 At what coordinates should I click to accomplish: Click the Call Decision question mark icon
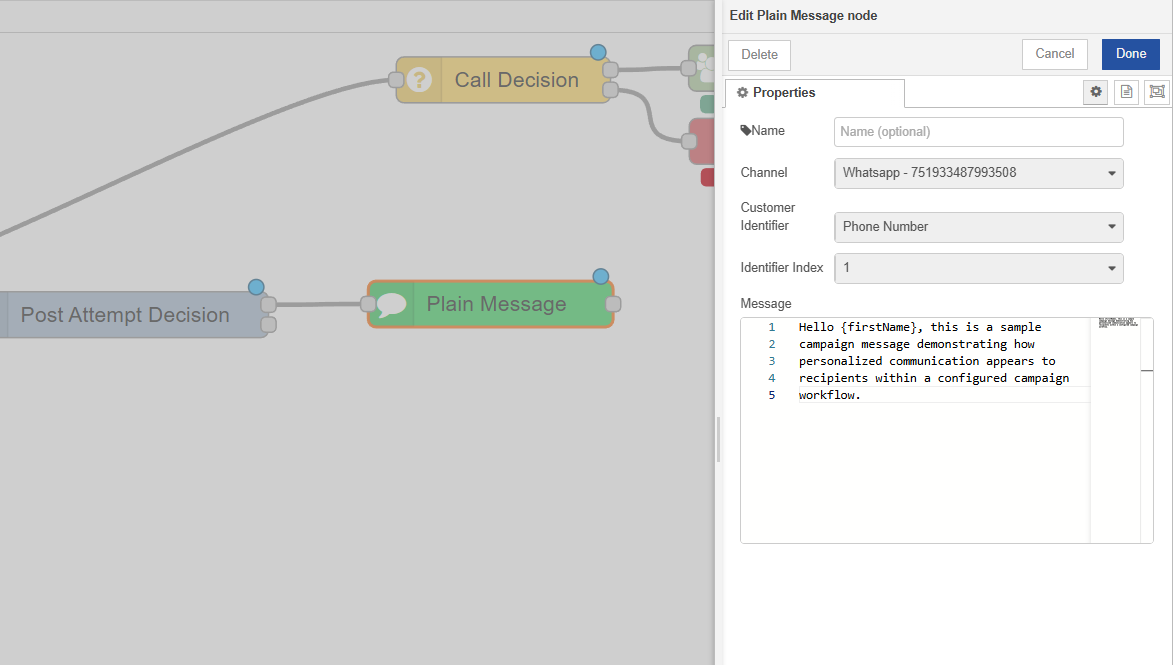pos(421,80)
